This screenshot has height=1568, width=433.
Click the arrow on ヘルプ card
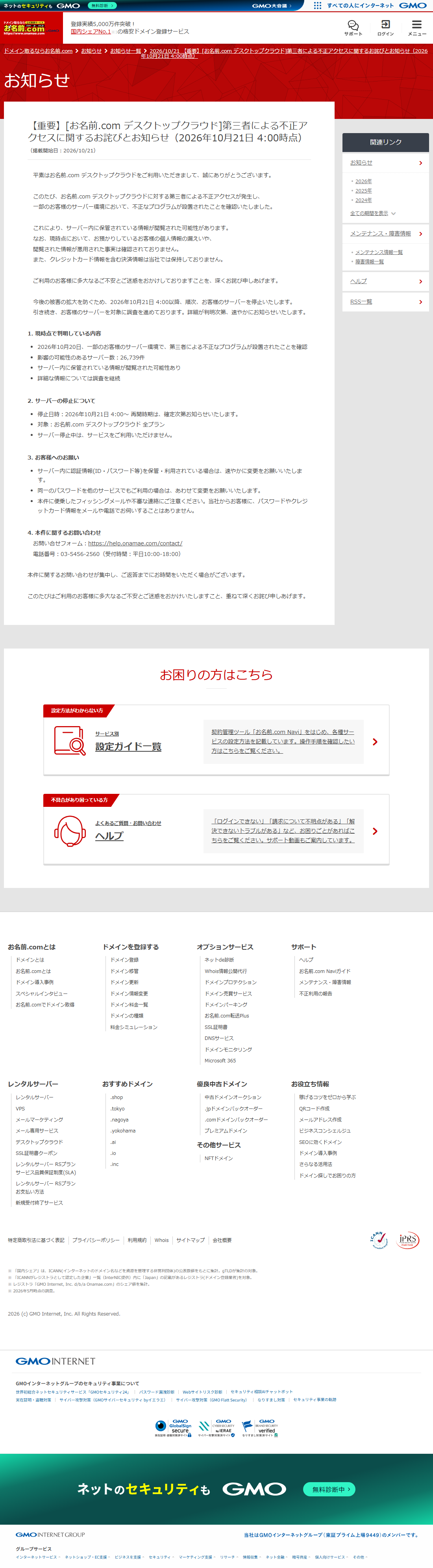coord(375,832)
